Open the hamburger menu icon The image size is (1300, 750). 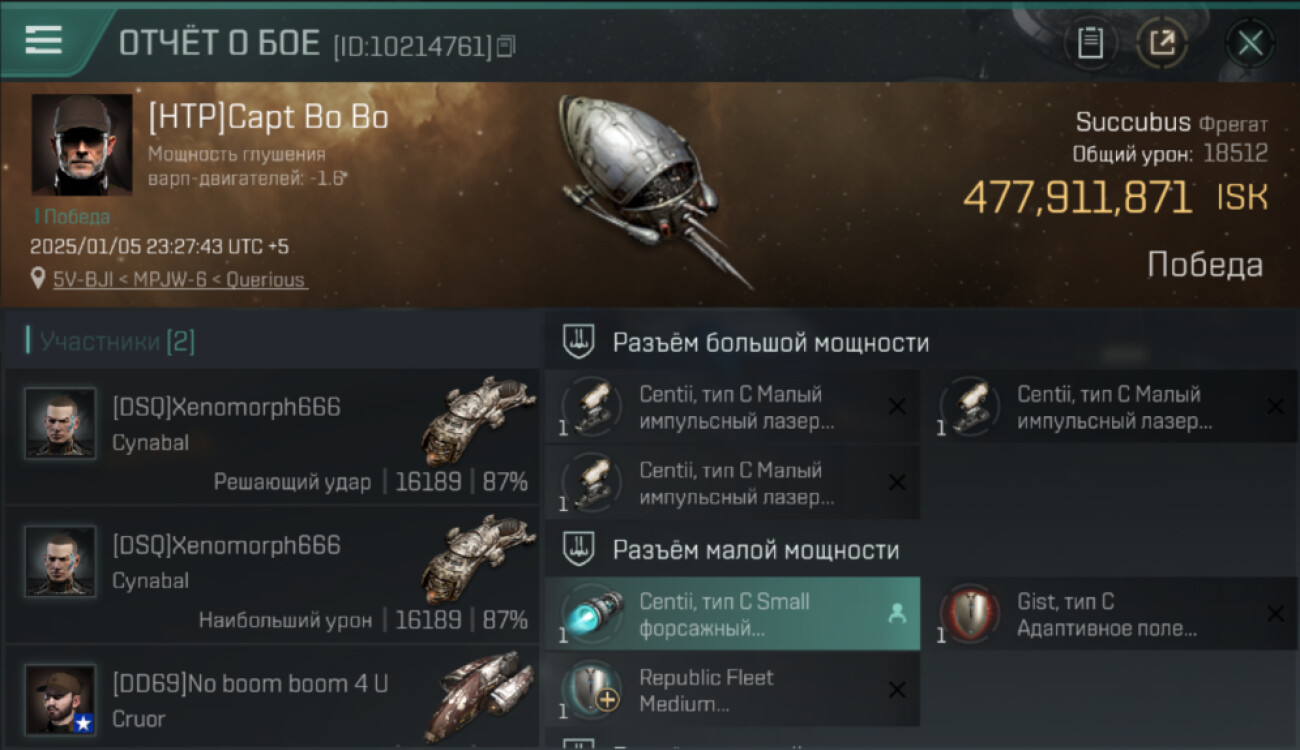point(43,39)
